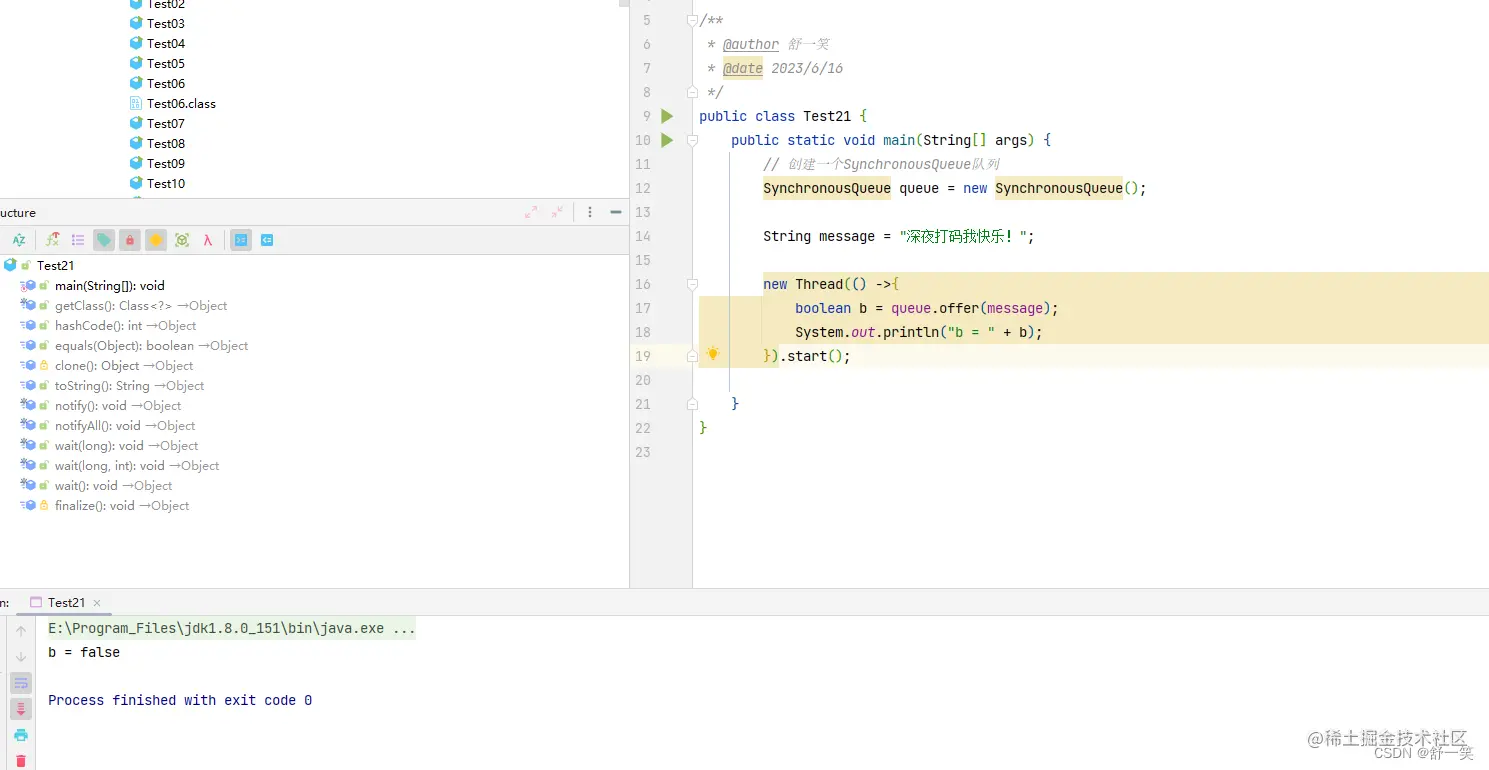The height and width of the screenshot is (770, 1489).
Task: Click the @date tag in Javadoc
Action: tap(743, 68)
